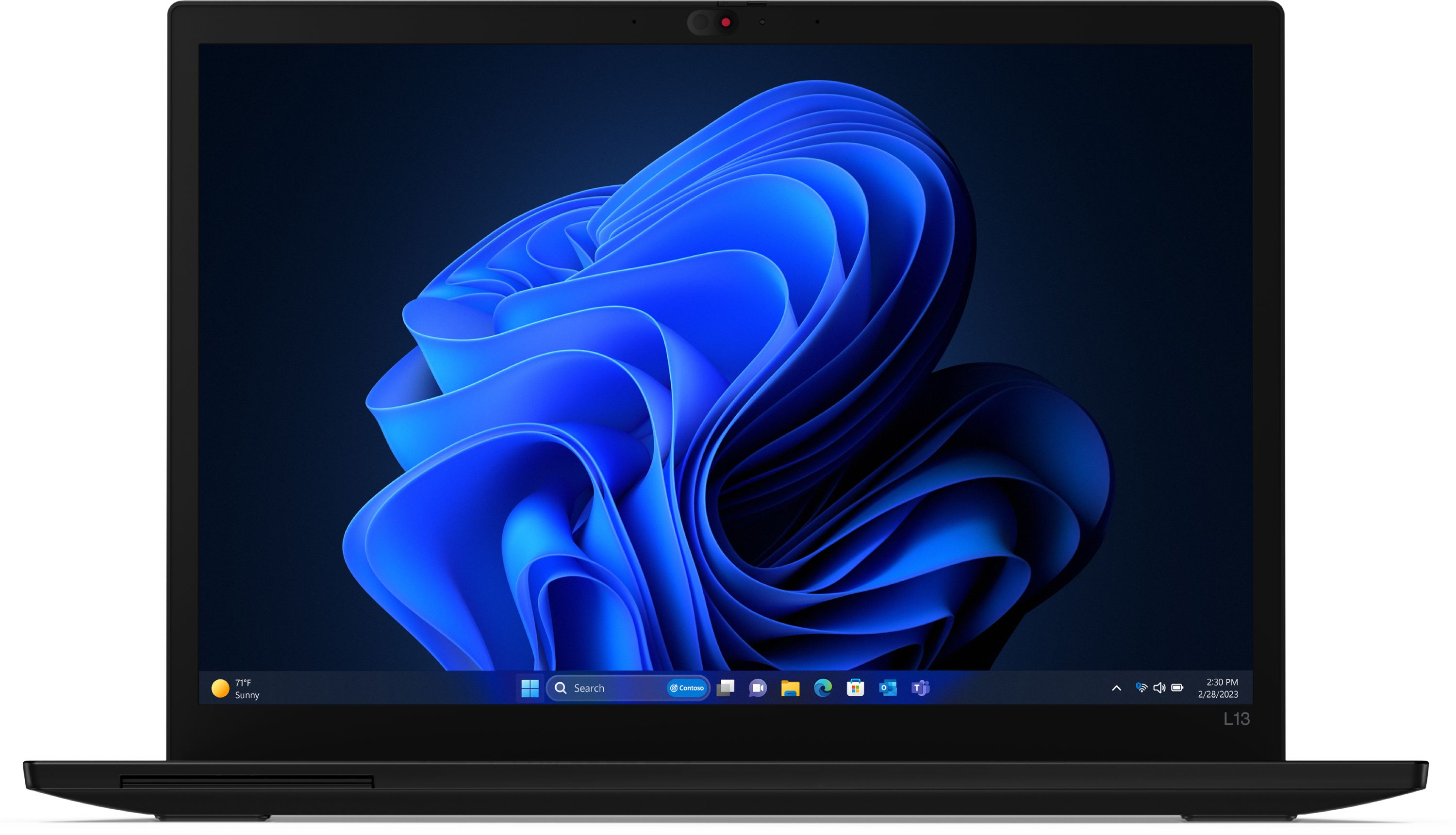Open the 71°F Sunny weather widget
The image size is (1456, 835).
tap(236, 688)
